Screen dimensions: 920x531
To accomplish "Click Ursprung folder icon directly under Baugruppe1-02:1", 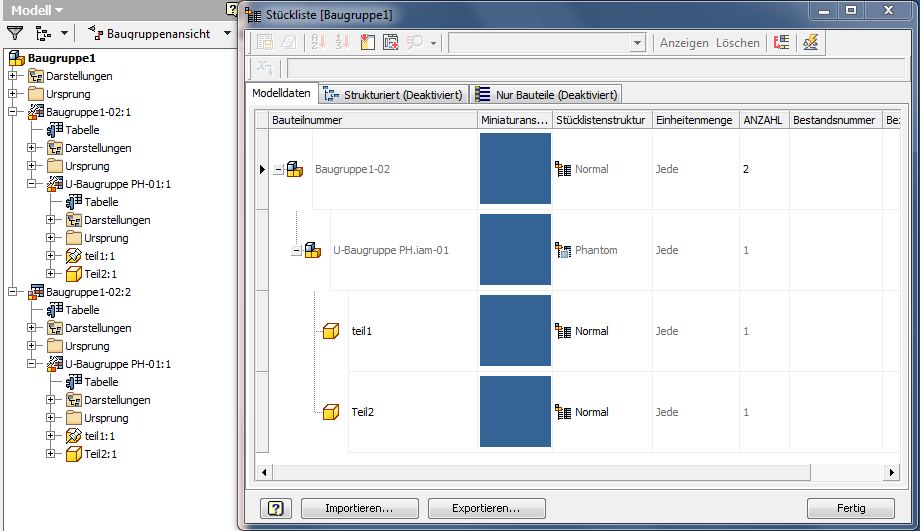I will click(55, 166).
